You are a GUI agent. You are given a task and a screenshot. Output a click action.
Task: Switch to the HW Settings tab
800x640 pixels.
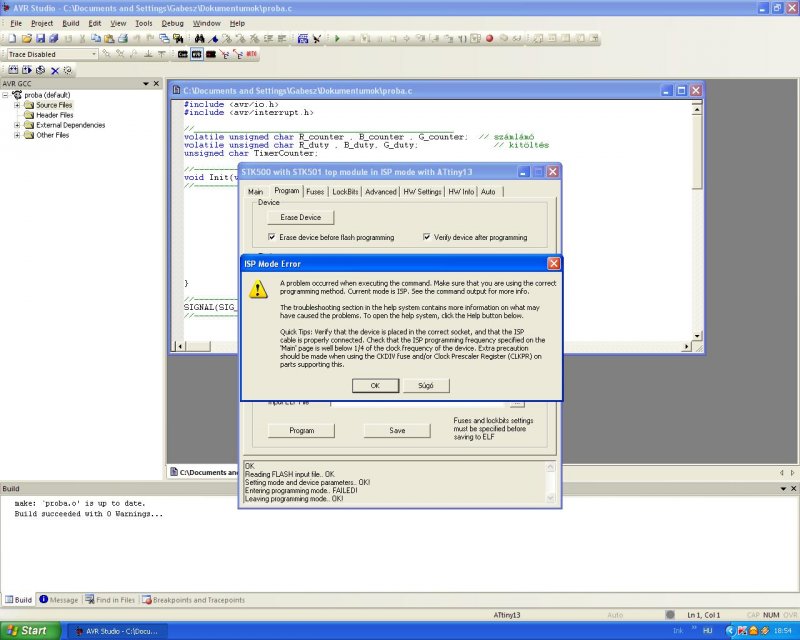pyautogui.click(x=422, y=192)
